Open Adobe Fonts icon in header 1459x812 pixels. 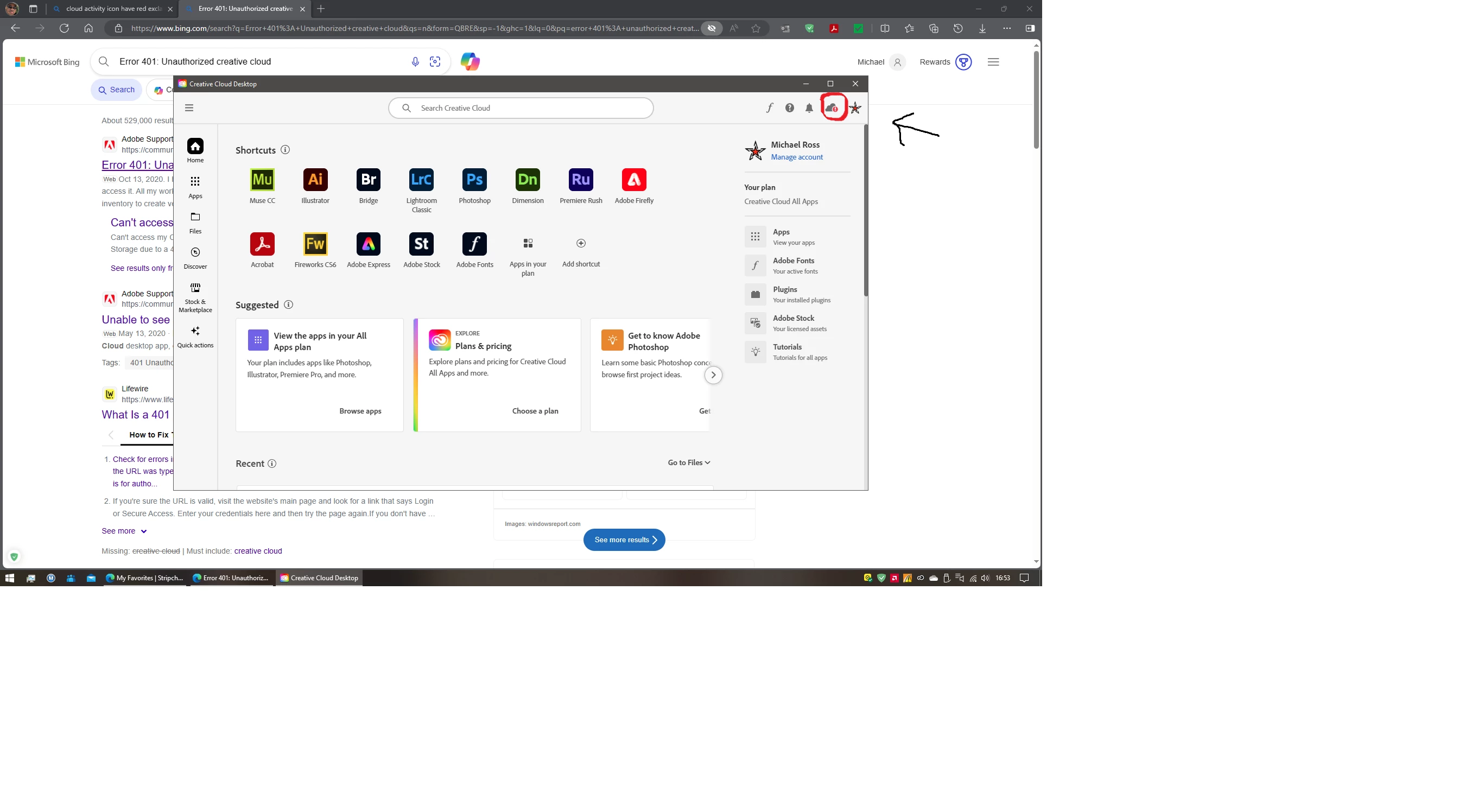769,107
